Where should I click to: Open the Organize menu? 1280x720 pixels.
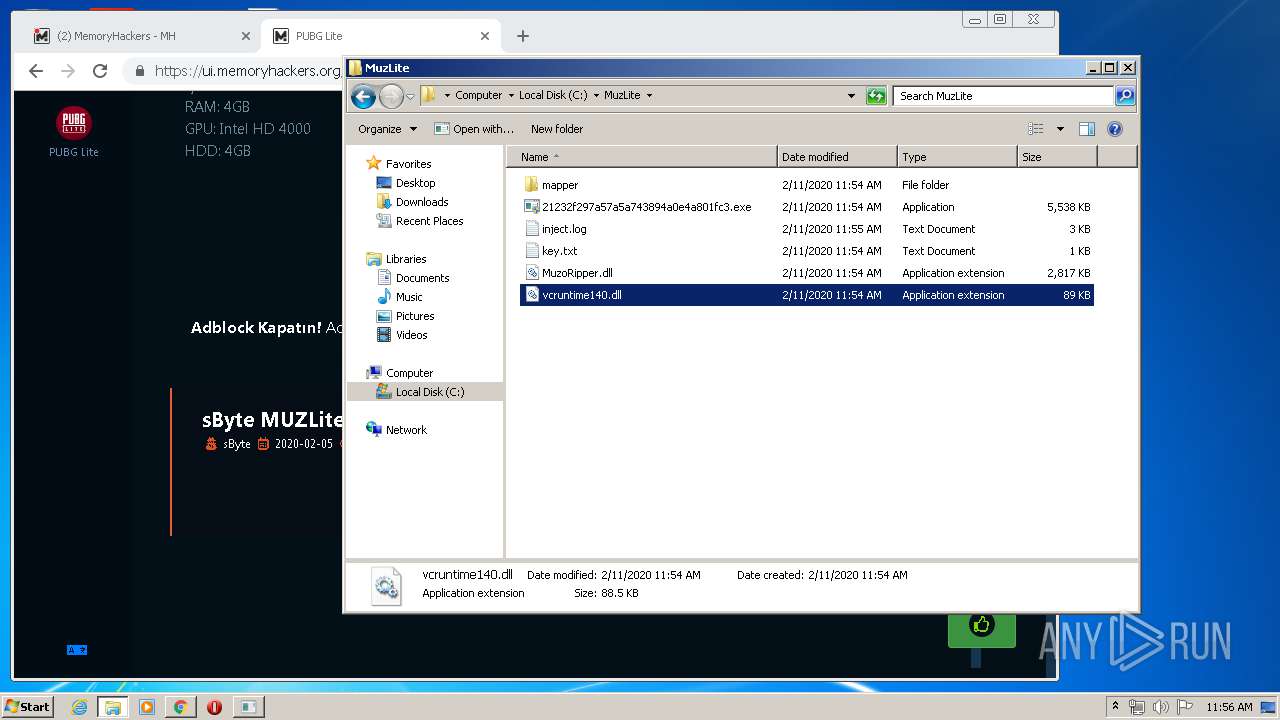385,129
